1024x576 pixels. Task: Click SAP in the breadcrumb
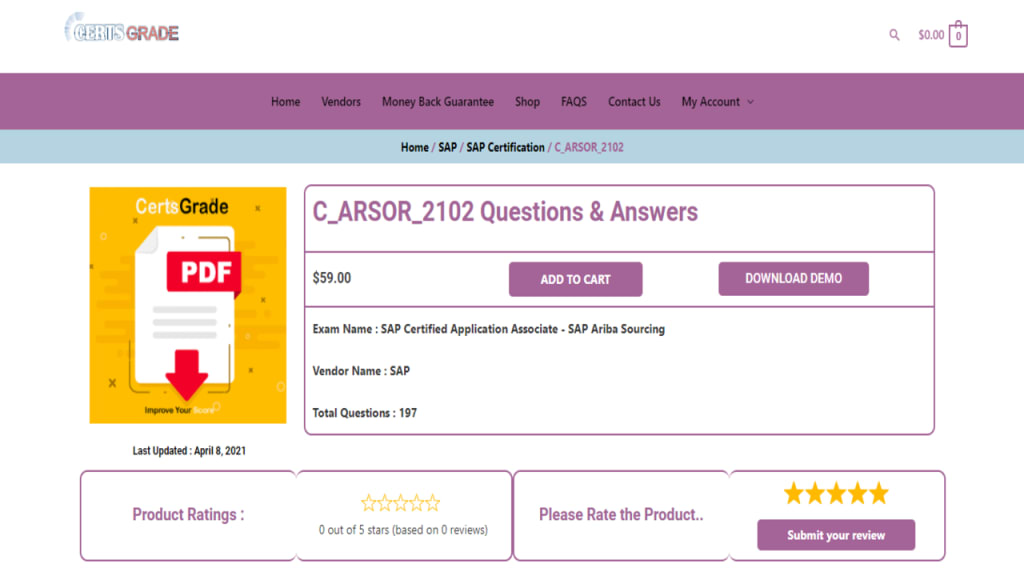click(447, 148)
